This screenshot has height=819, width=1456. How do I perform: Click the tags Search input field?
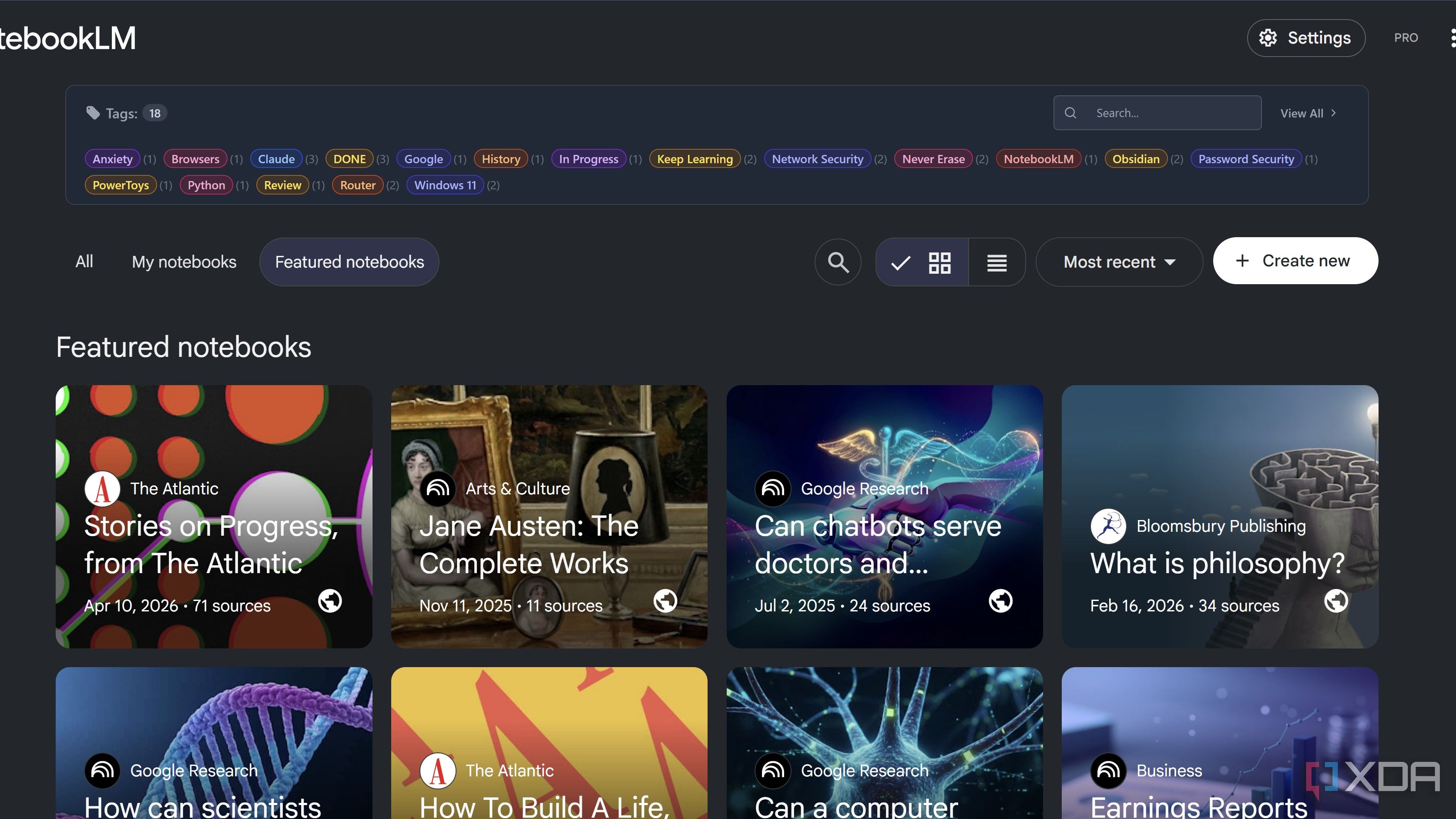click(x=1157, y=113)
